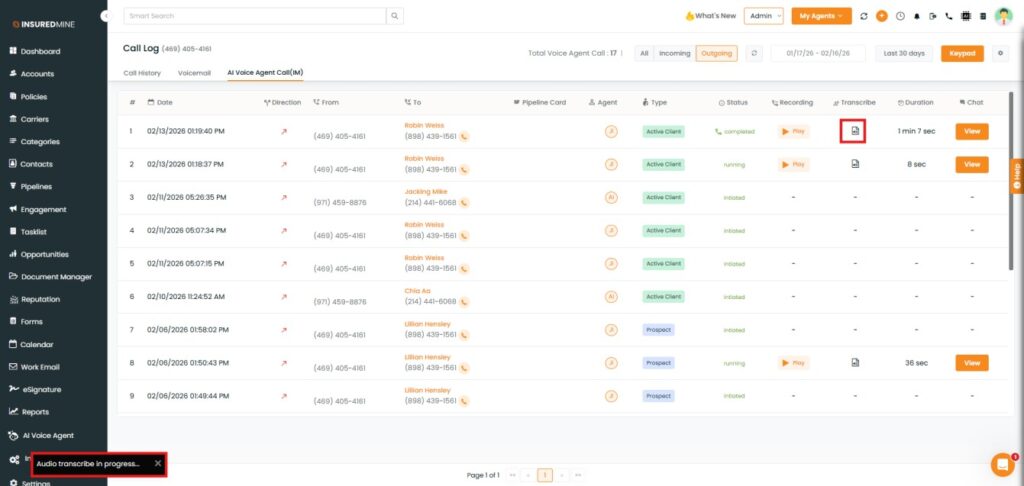Select the Outgoing calls filter
The image size is (1024, 486).
click(x=716, y=53)
